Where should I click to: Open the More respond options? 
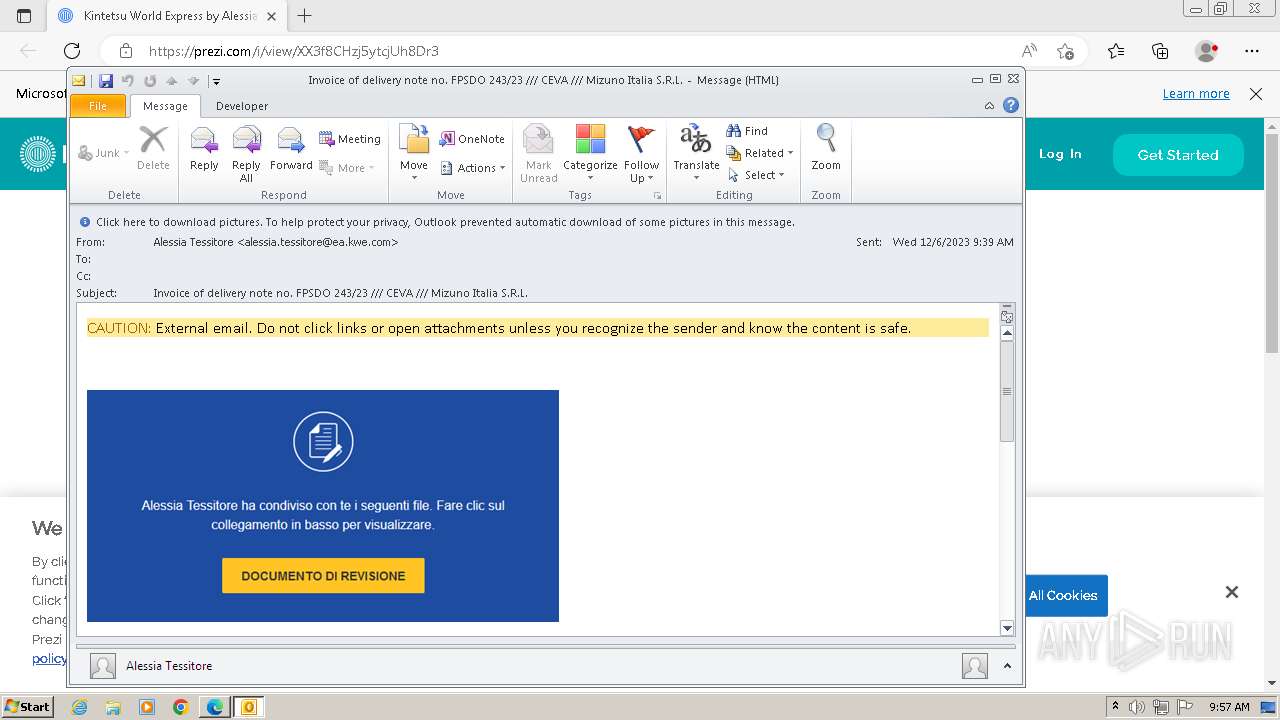347,168
